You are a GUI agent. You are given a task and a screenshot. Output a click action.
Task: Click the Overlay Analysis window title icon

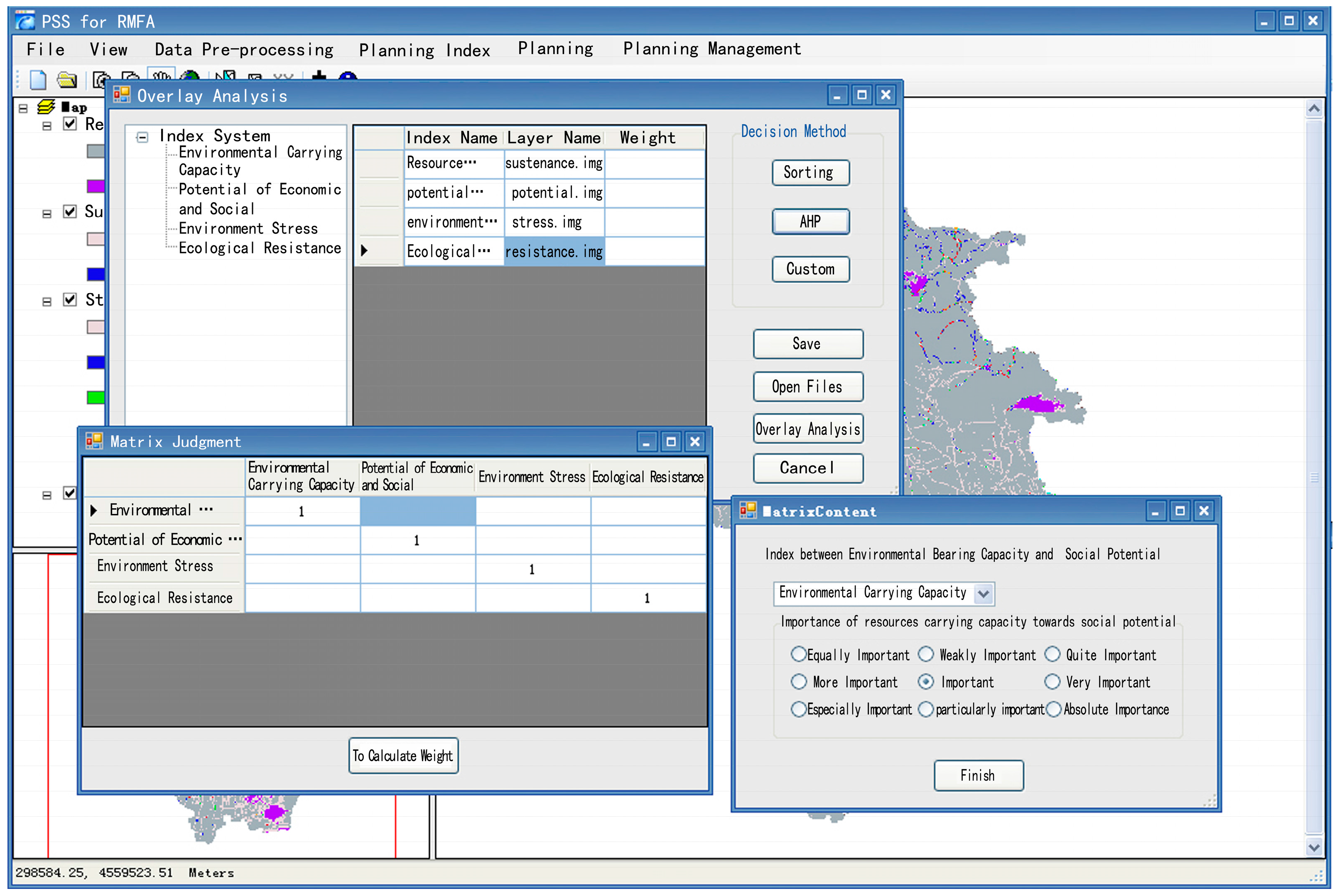coord(122,95)
